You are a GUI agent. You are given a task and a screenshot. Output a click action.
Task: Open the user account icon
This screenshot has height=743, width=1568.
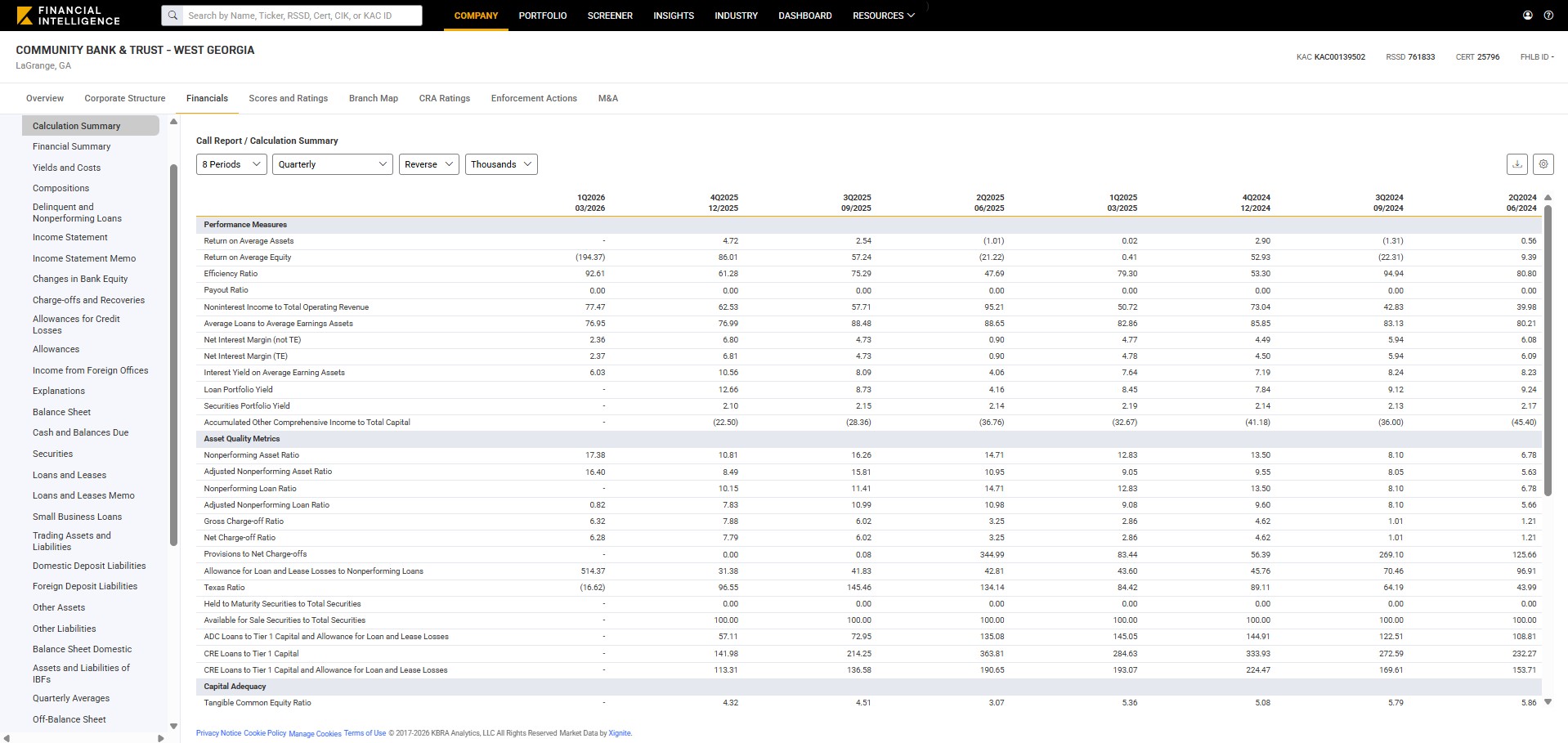pyautogui.click(x=1527, y=16)
